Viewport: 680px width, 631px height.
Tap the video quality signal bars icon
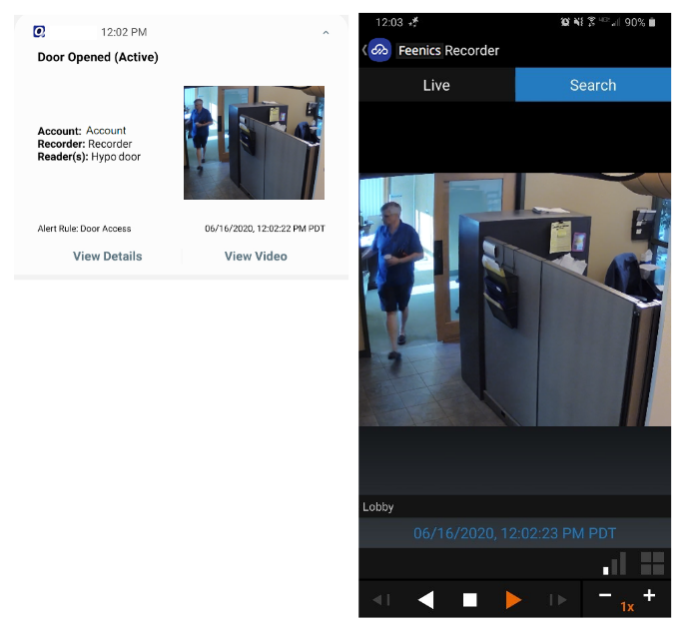(615, 563)
